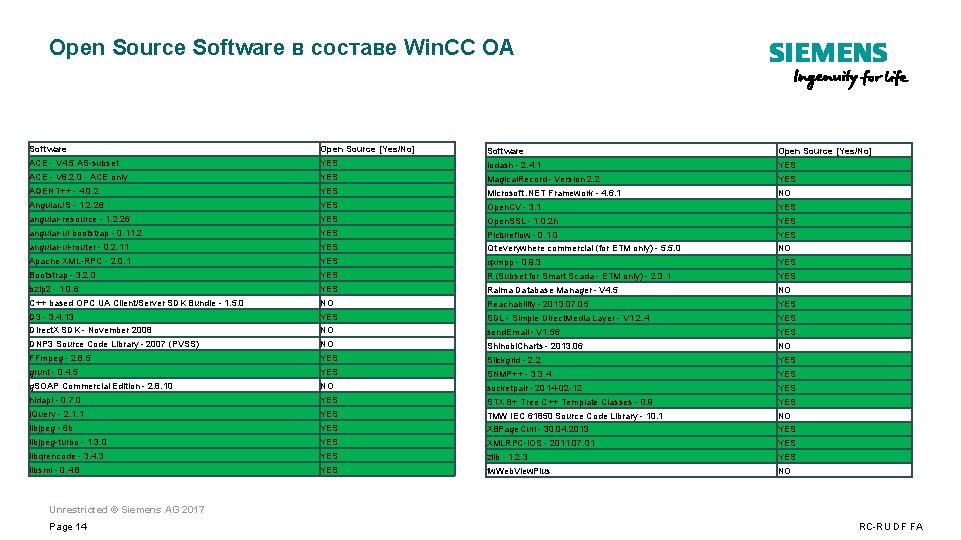Select 'Microsoft .NET Framework - 4.6.1' cell
961x540 pixels.
coord(631,193)
